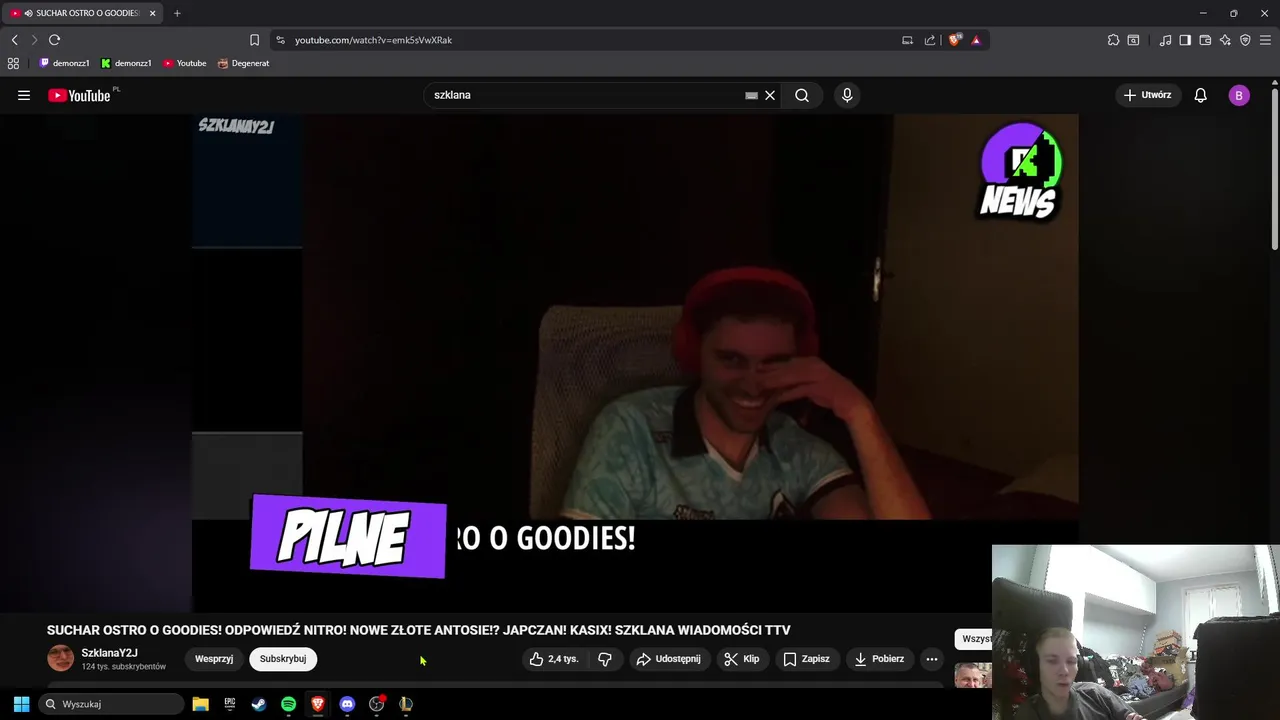The image size is (1280, 720).
Task: Open the tab search icon in toolbar
Action: tap(1133, 40)
